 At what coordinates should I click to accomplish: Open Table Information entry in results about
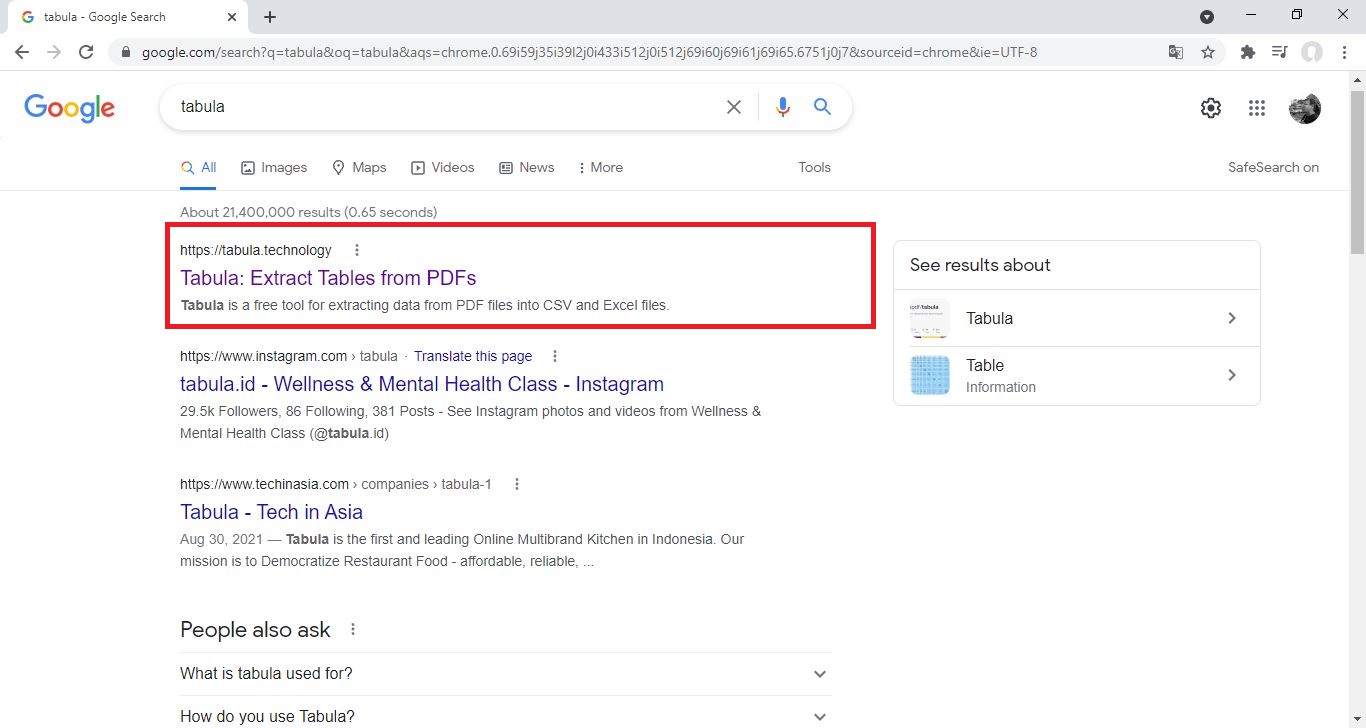[x=1077, y=375]
